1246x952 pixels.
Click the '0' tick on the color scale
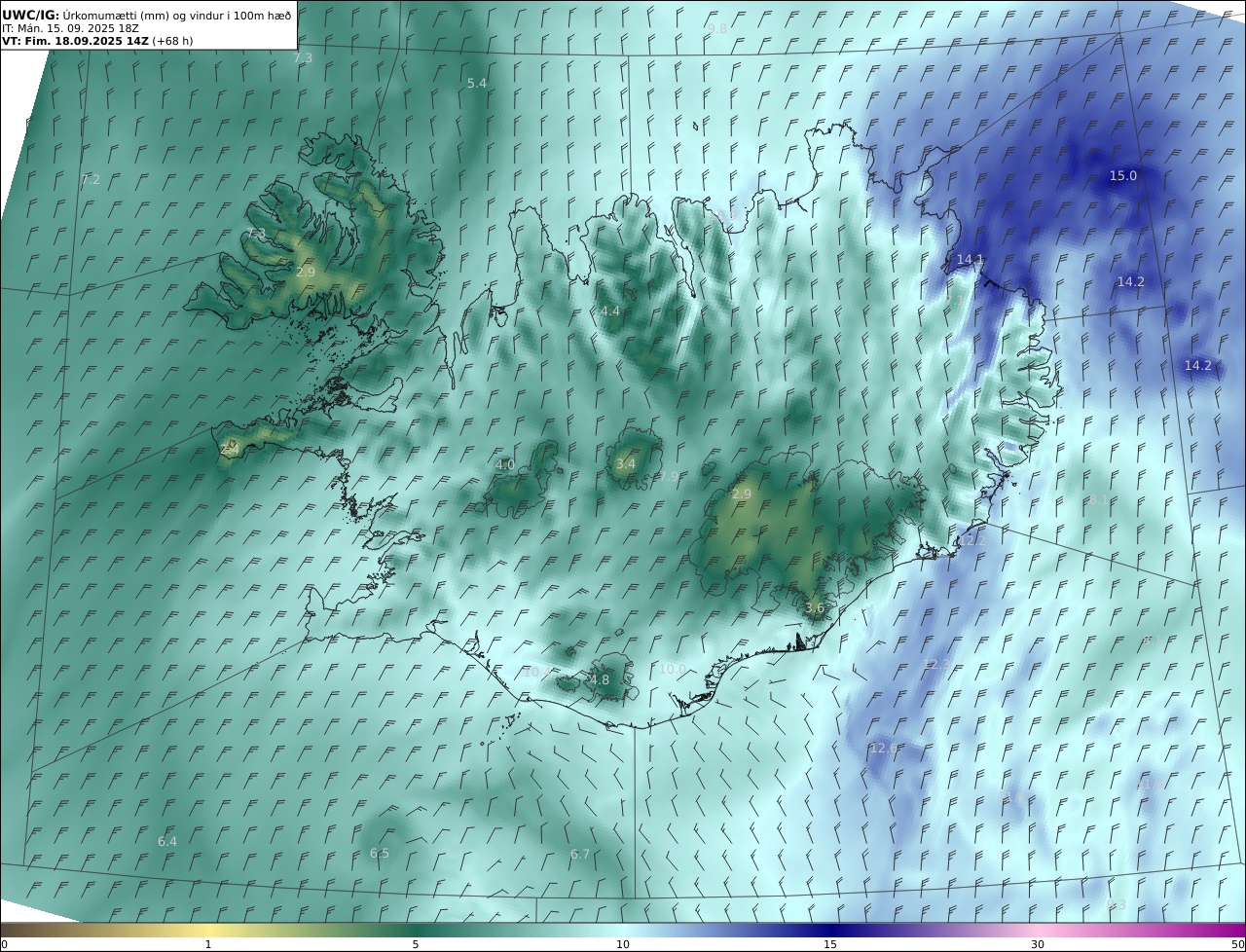pyautogui.click(x=4, y=944)
